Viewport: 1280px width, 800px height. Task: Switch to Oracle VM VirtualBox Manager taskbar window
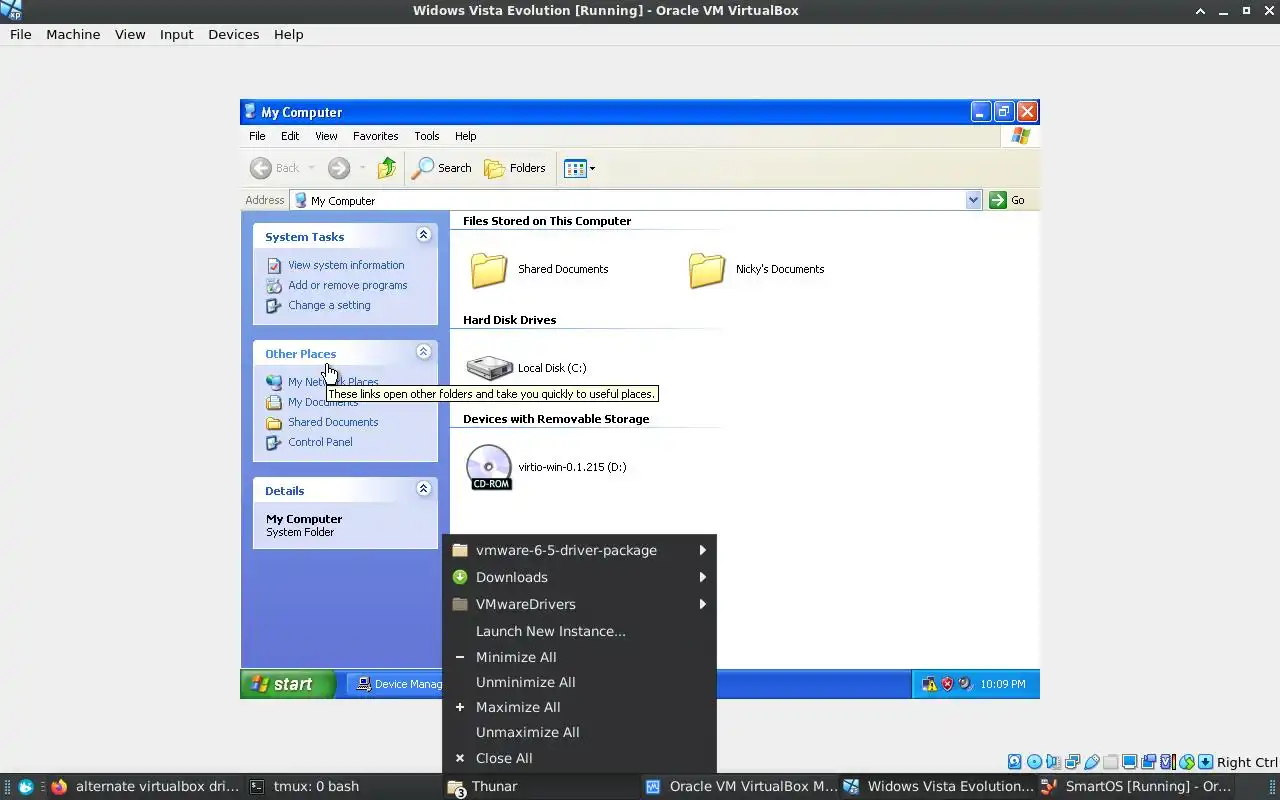pos(739,786)
